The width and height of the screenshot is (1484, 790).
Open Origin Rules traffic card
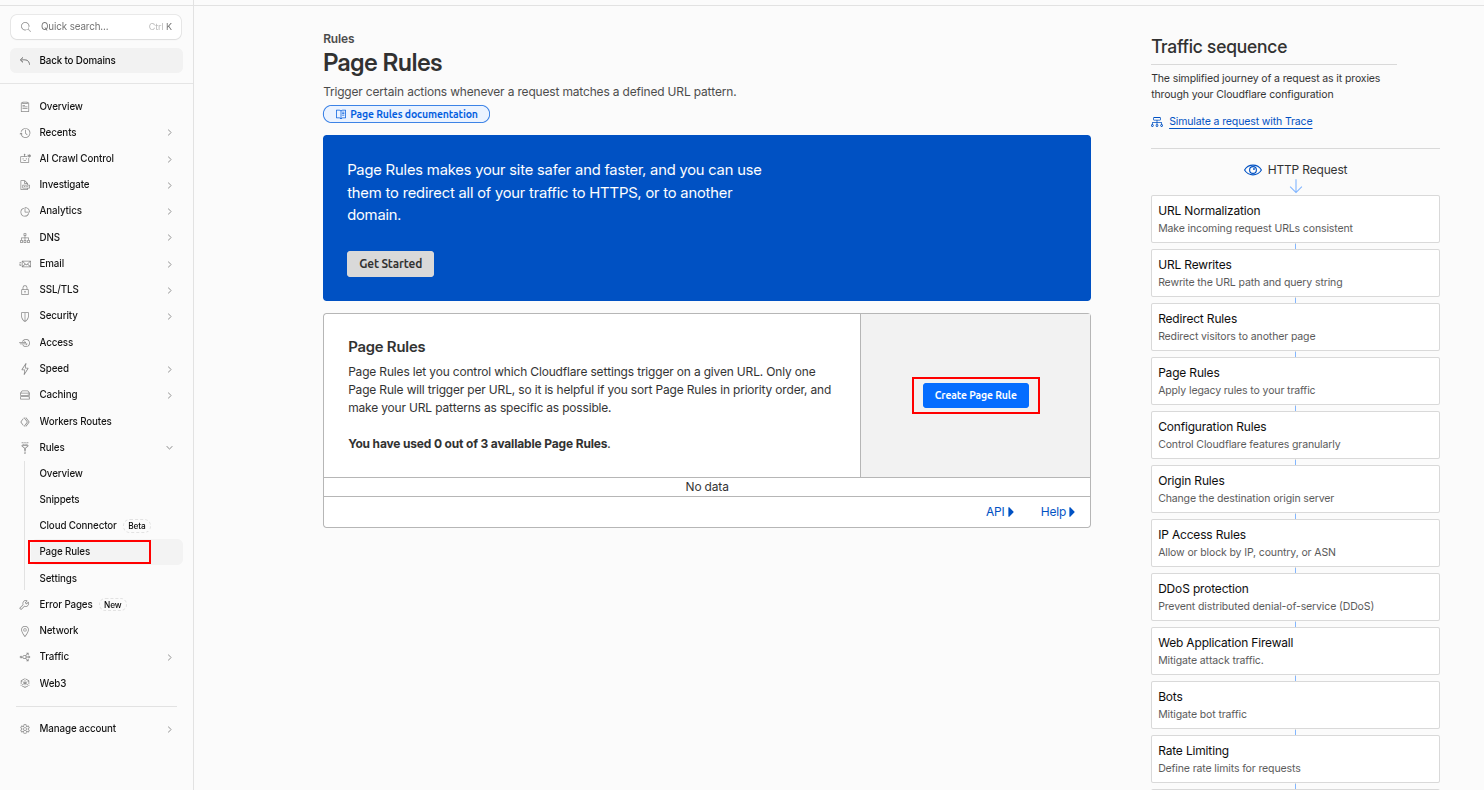tap(1295, 489)
